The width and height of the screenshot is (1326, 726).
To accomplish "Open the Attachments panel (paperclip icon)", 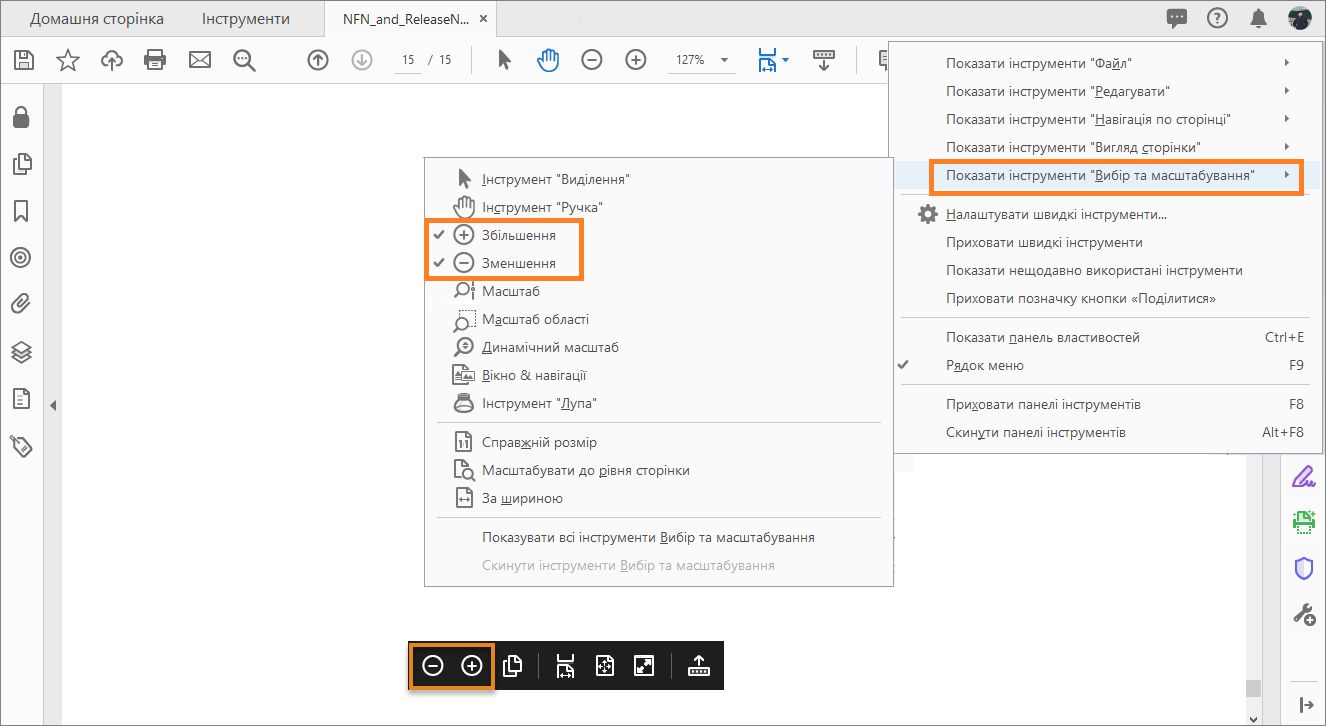I will pos(21,304).
